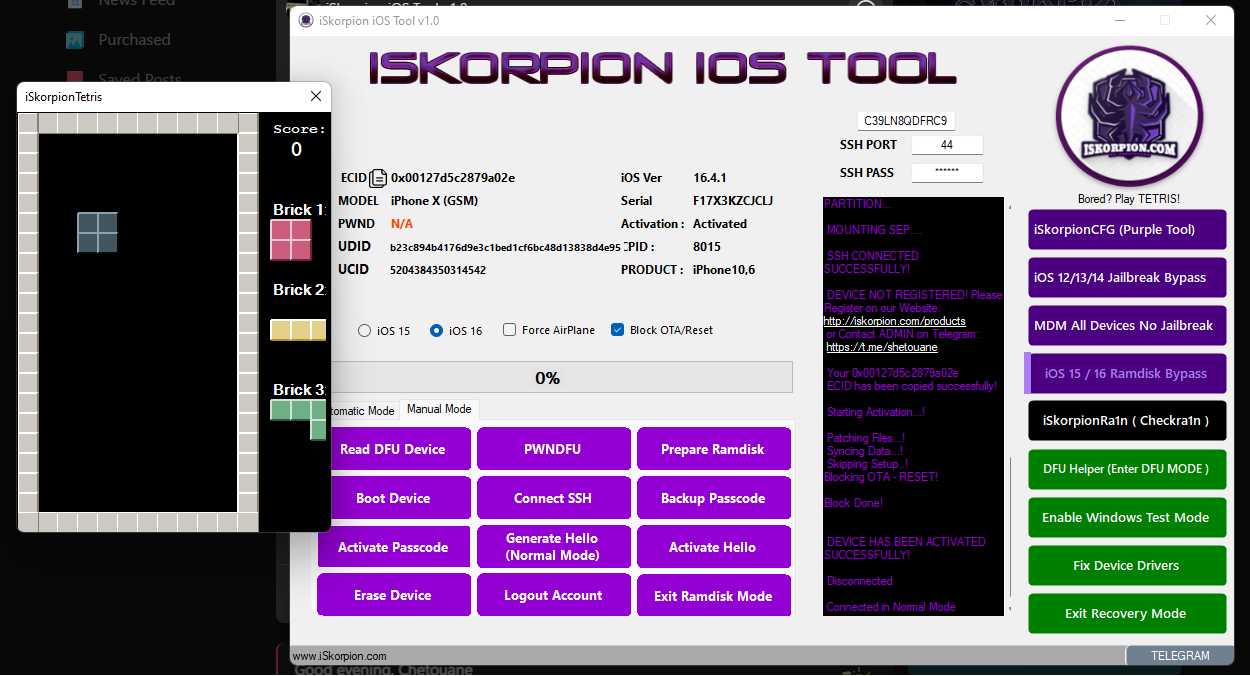Open iSkorpionCFG (Purple Tool)
1250x676 pixels.
click(1127, 229)
